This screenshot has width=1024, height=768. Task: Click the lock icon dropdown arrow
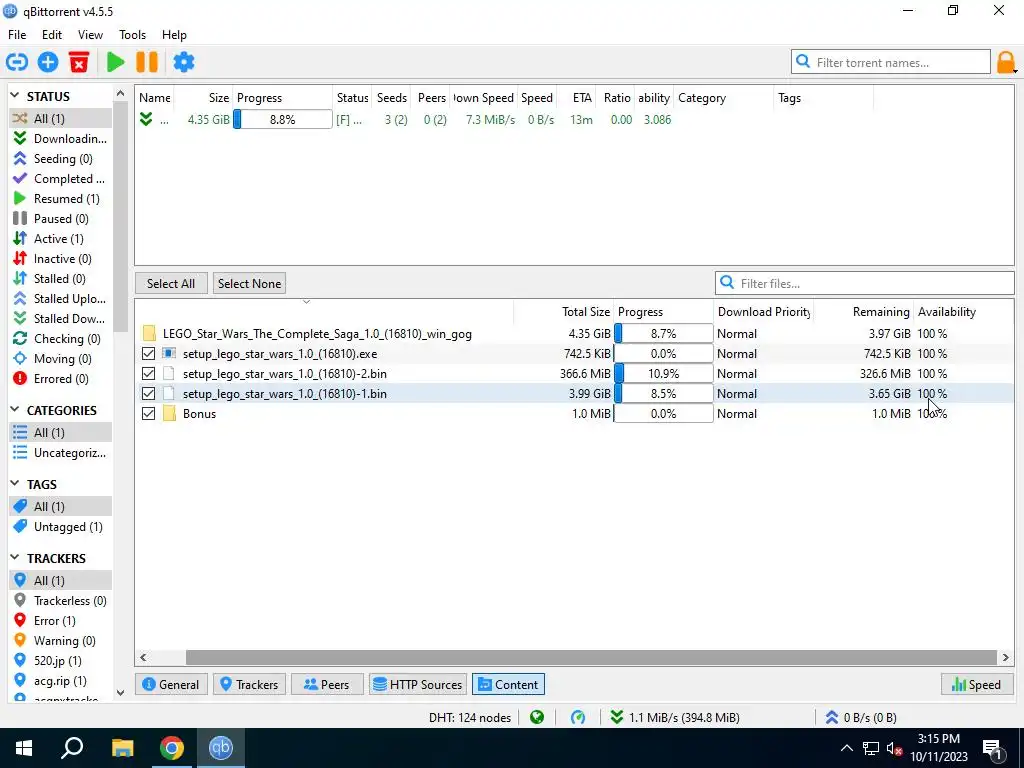[1016, 70]
